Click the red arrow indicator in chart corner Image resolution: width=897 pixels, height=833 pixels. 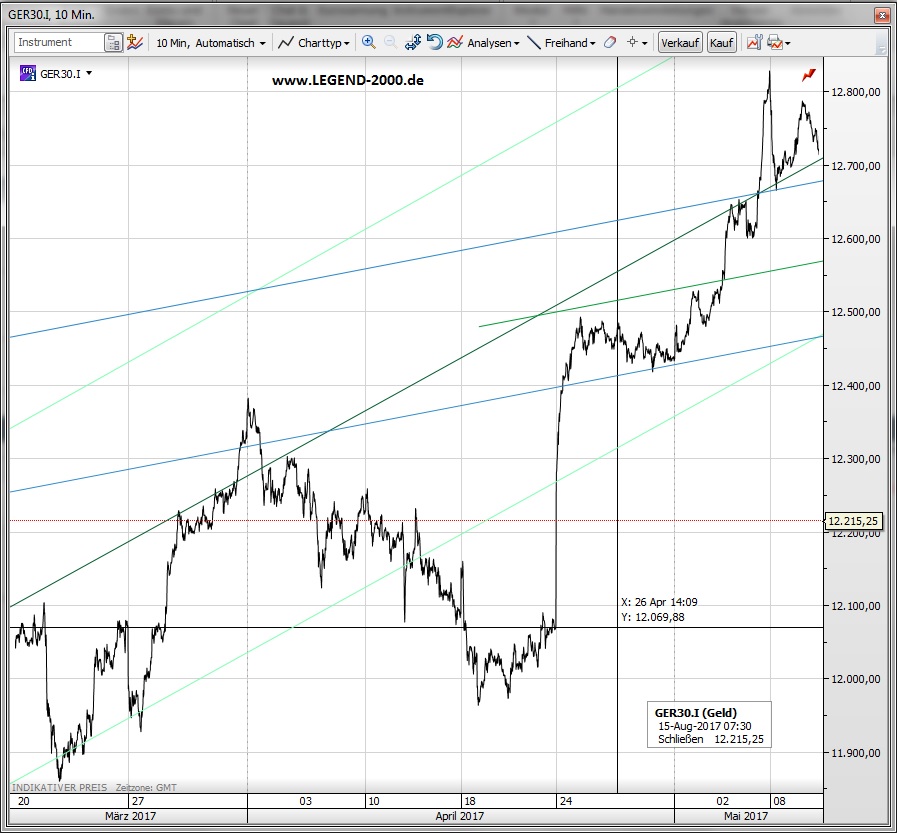[x=808, y=75]
